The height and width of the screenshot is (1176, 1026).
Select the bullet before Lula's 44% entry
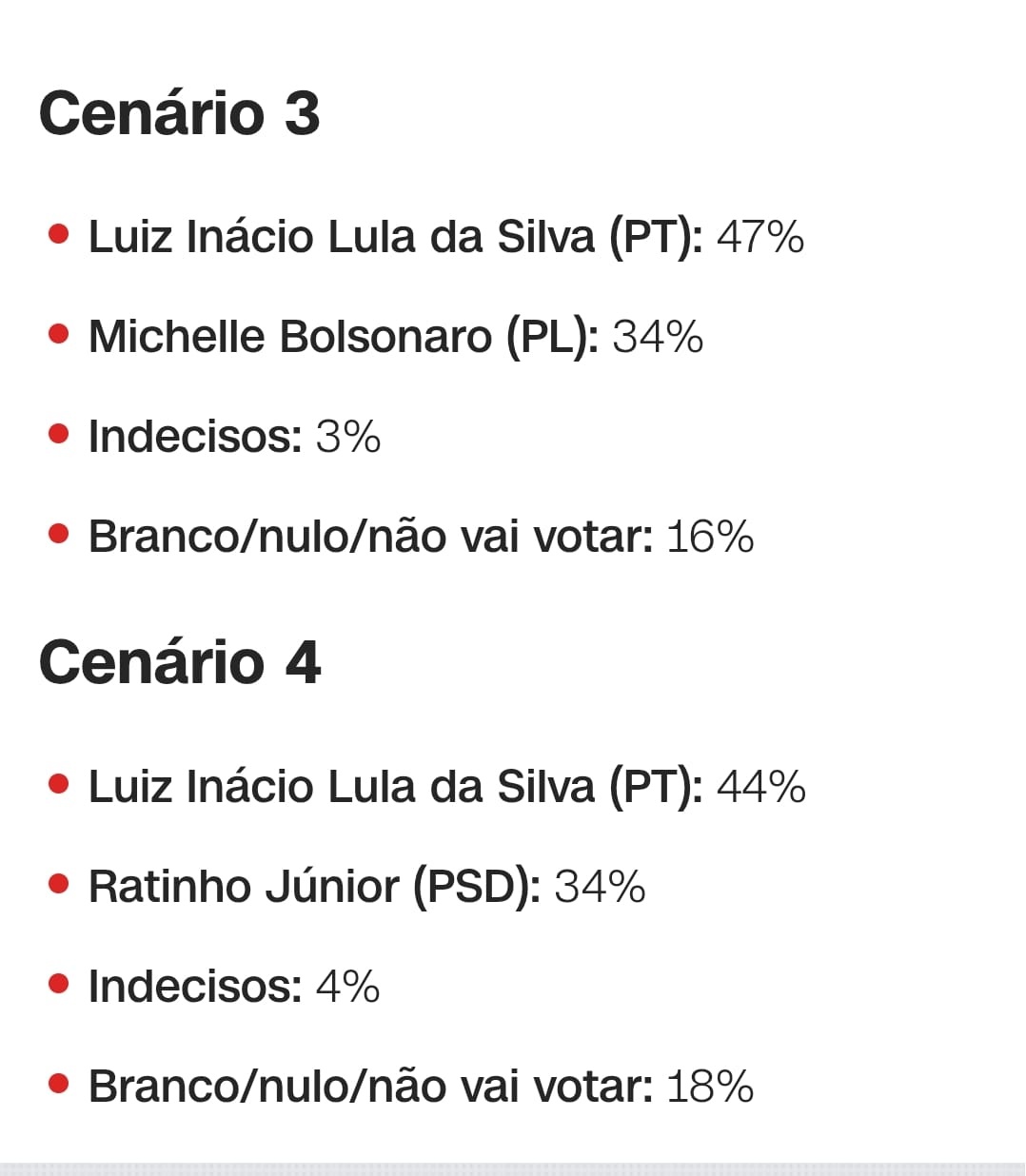pyautogui.click(x=59, y=784)
